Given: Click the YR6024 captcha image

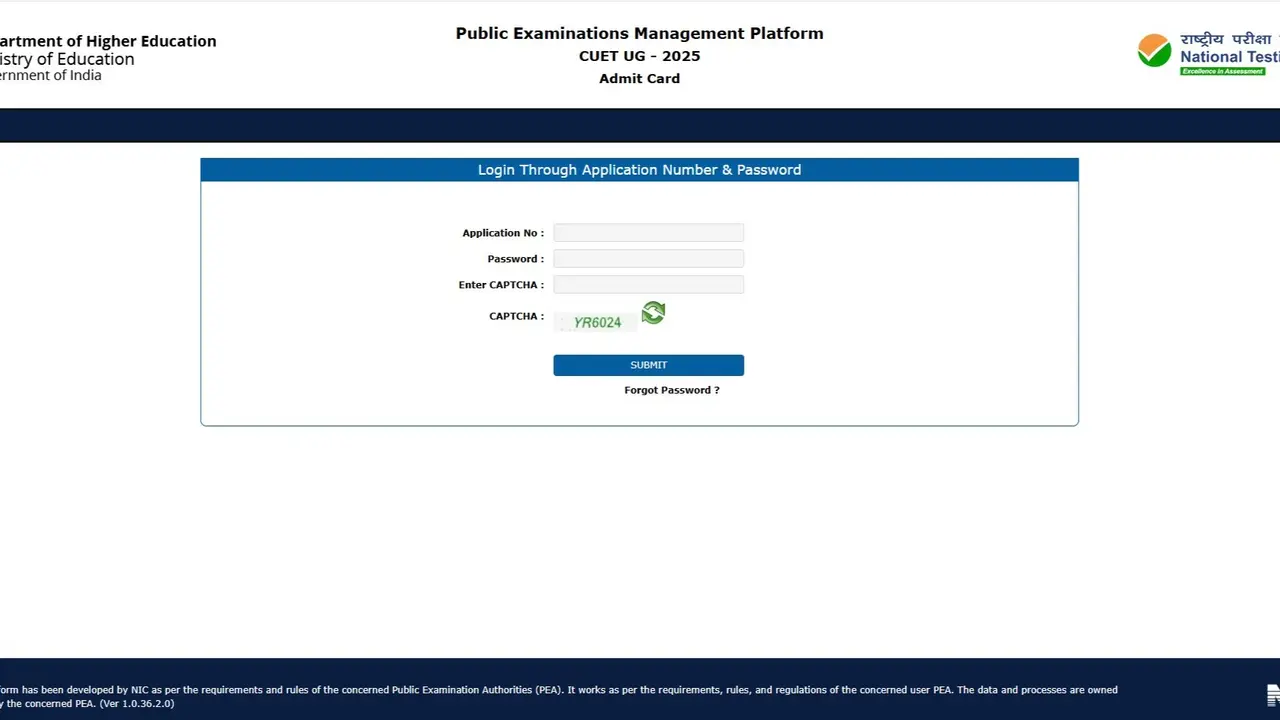Looking at the screenshot, I should click(x=596, y=321).
